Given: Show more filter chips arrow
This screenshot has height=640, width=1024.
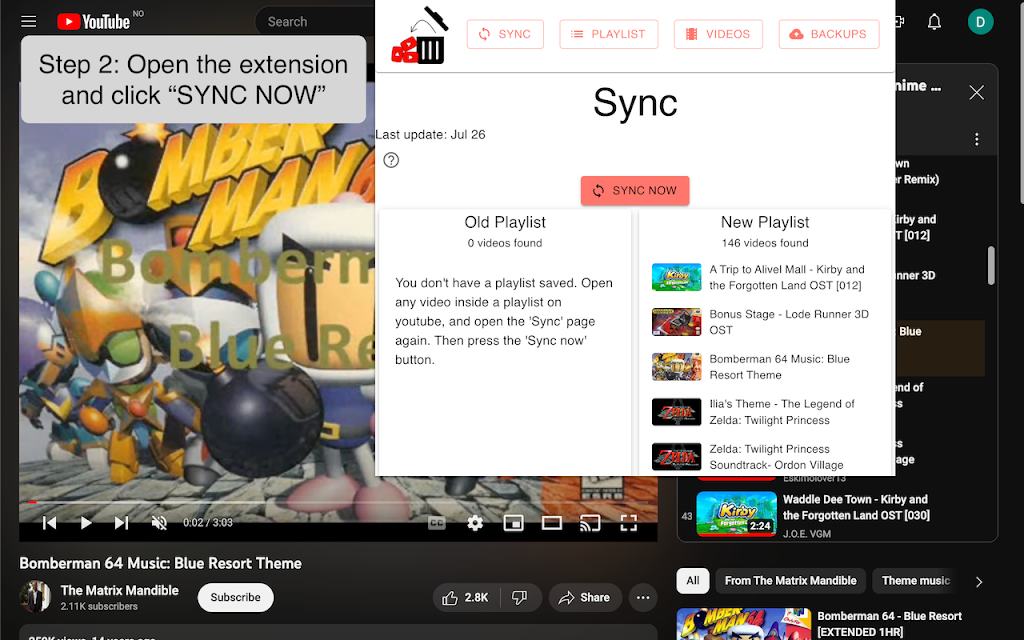Looking at the screenshot, I should 978,581.
